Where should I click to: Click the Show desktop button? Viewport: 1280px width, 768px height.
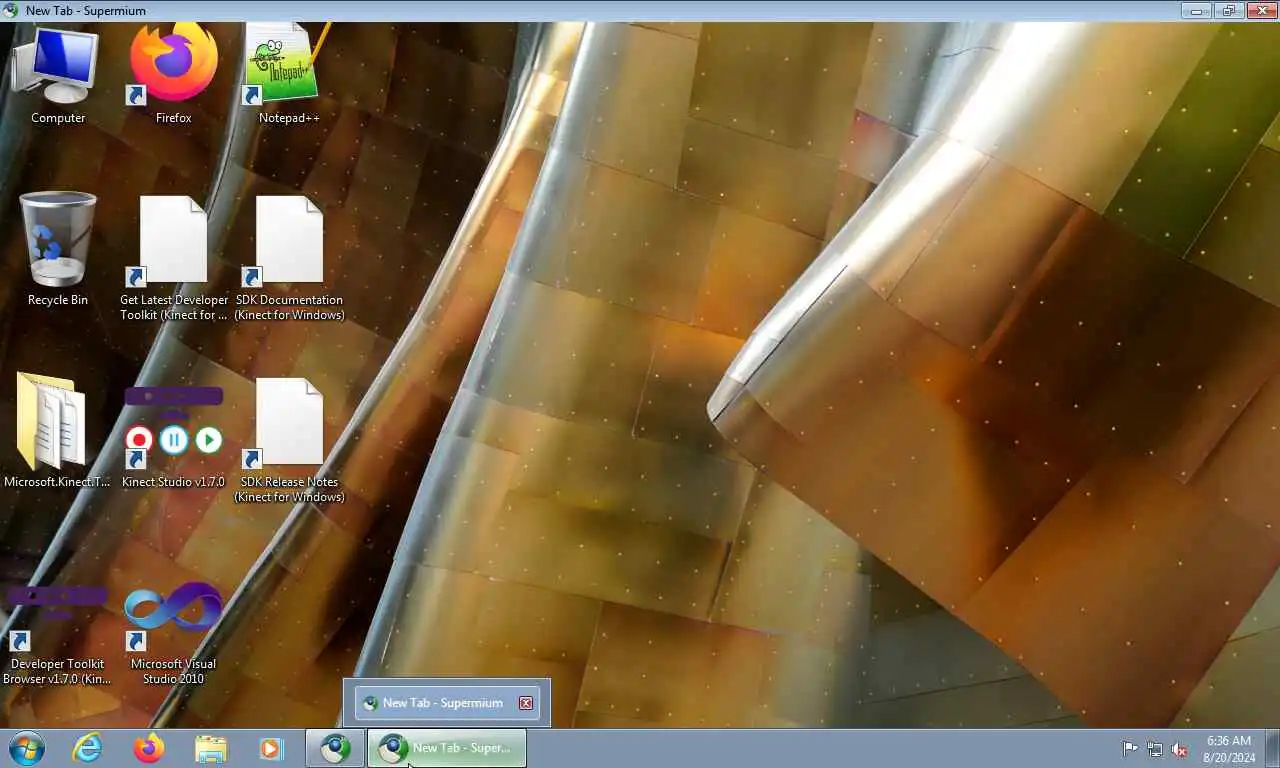(x=1272, y=749)
